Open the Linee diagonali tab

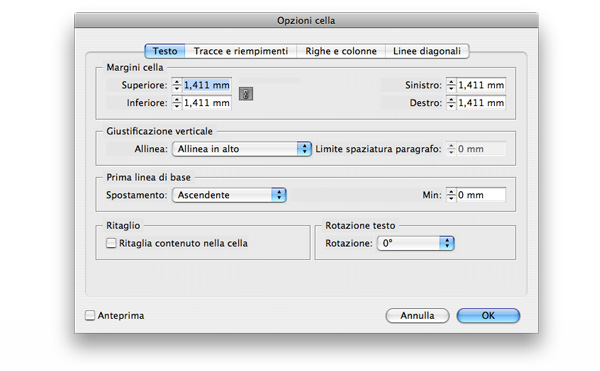[427, 51]
